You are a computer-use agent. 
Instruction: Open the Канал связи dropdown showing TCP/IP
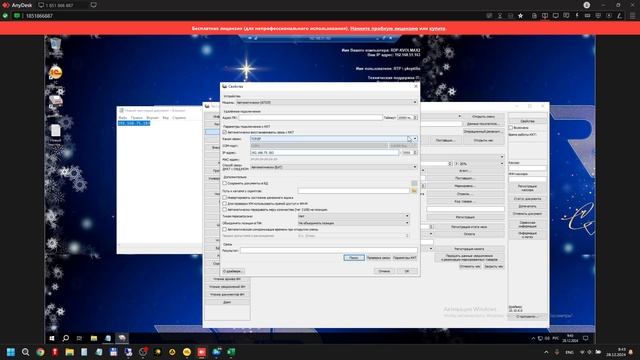[x=334, y=139]
